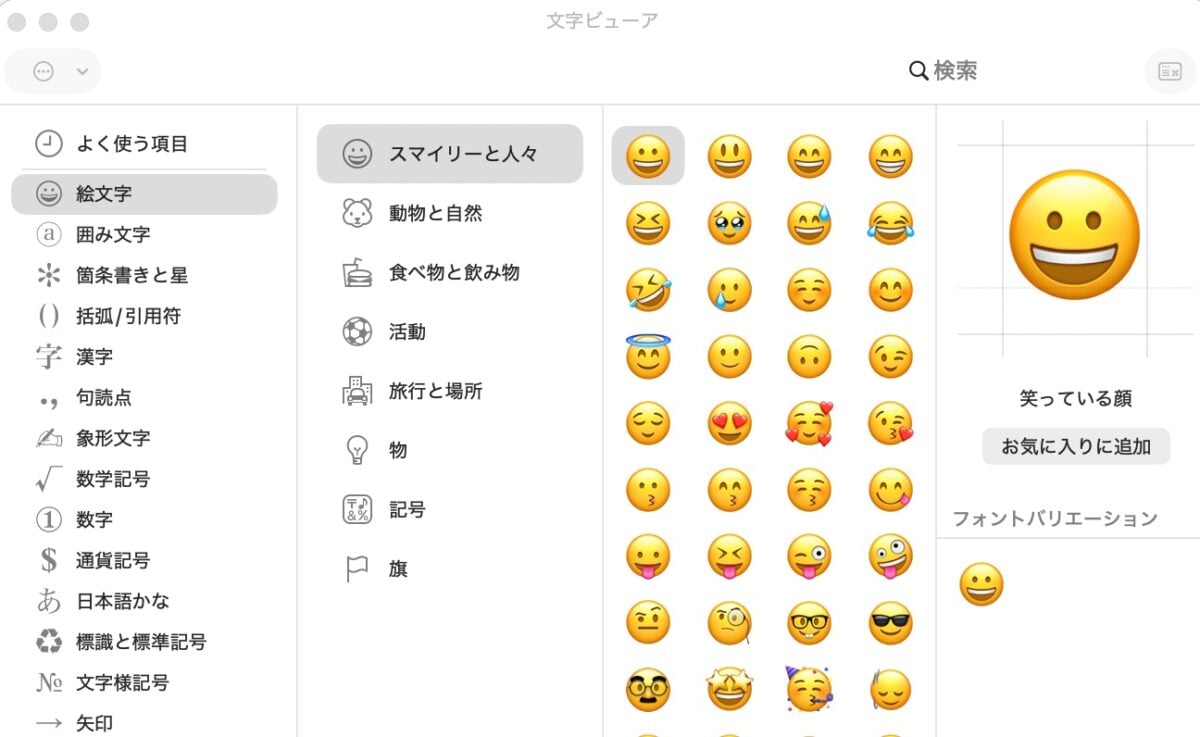
Task: Click お気に入りに追加 button
Action: coord(1076,447)
